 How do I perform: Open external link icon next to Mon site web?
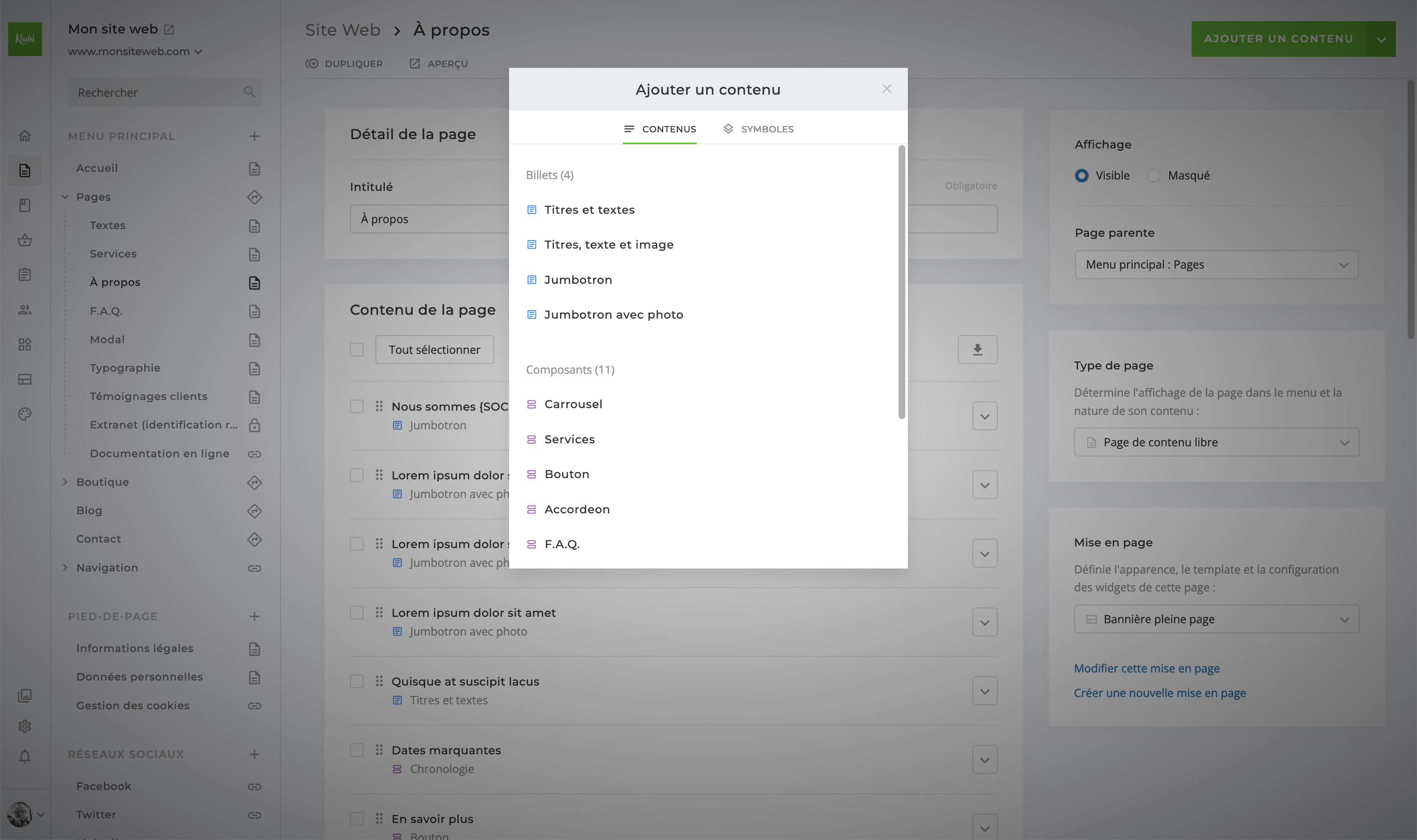[x=168, y=29]
